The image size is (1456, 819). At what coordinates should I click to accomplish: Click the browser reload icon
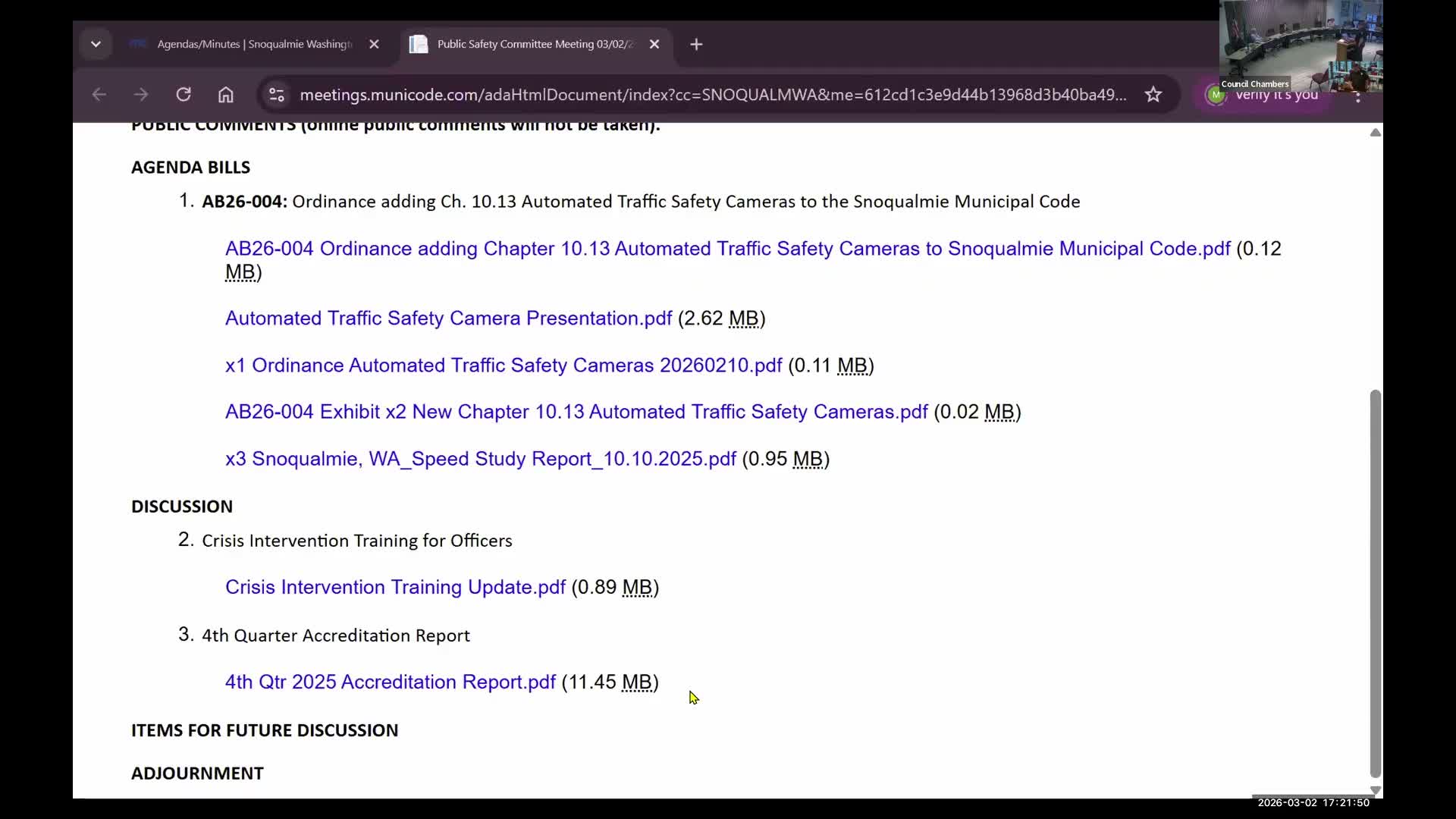[x=184, y=95]
